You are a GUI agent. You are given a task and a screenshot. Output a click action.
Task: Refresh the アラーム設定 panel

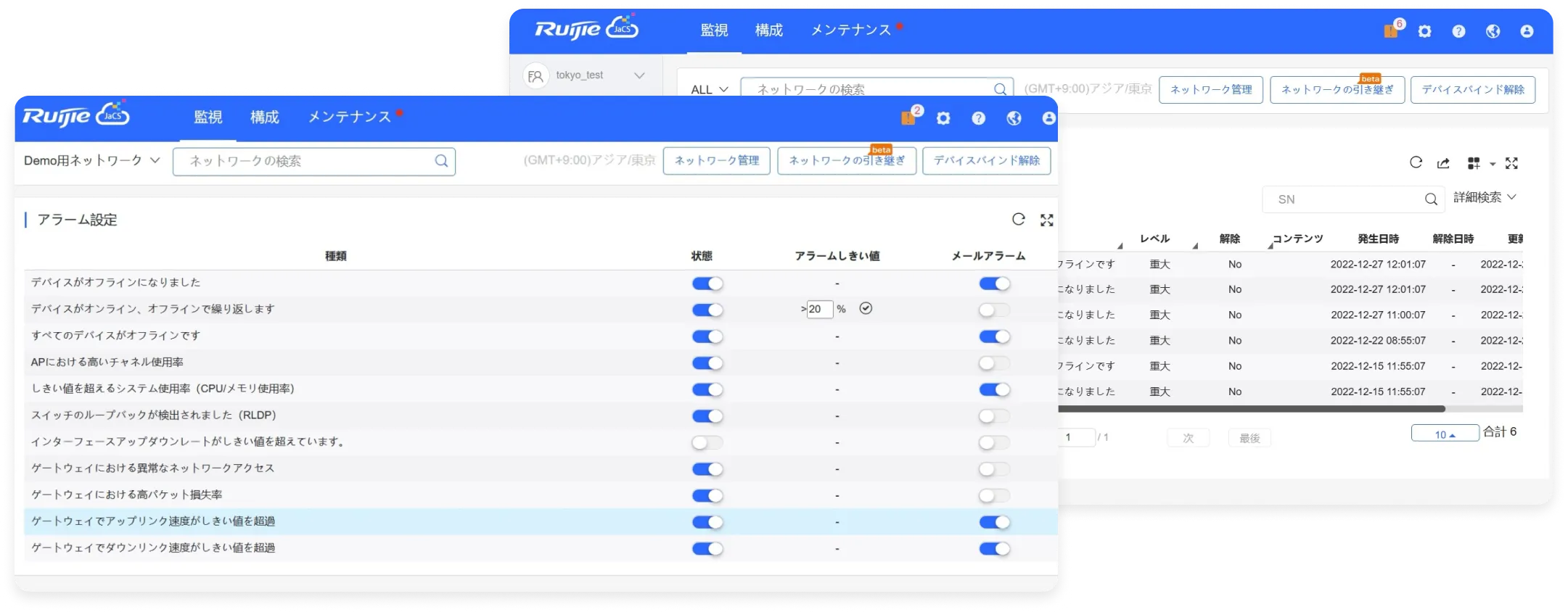pos(1019,220)
